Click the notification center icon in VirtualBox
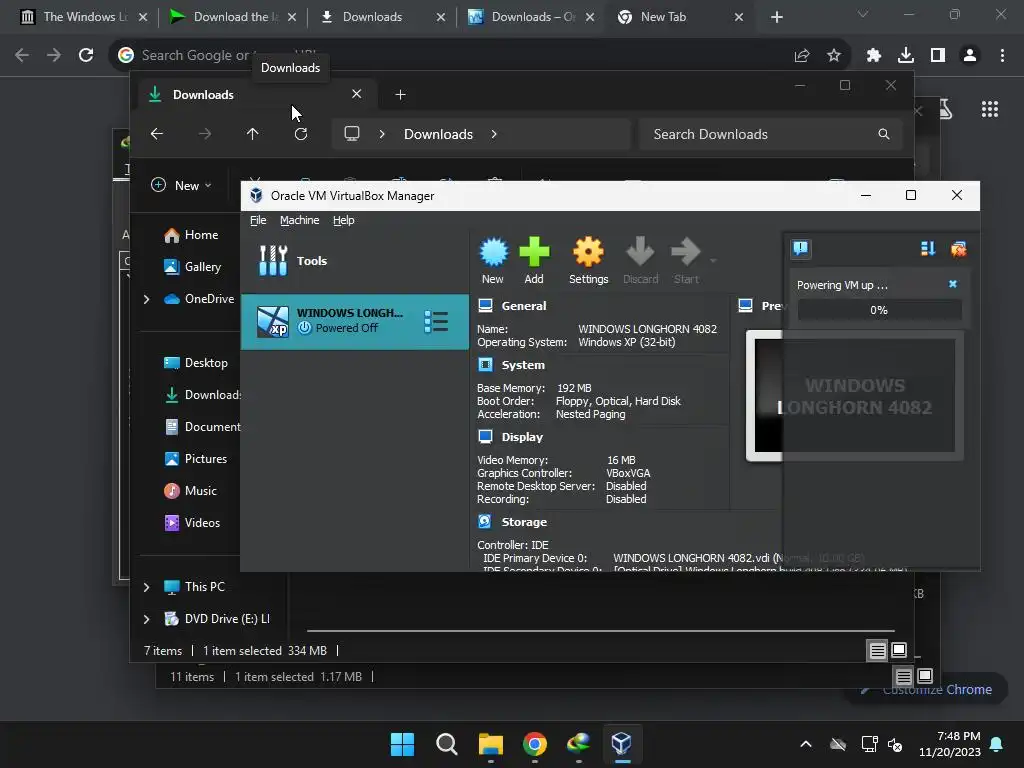This screenshot has height=768, width=1024. [801, 248]
